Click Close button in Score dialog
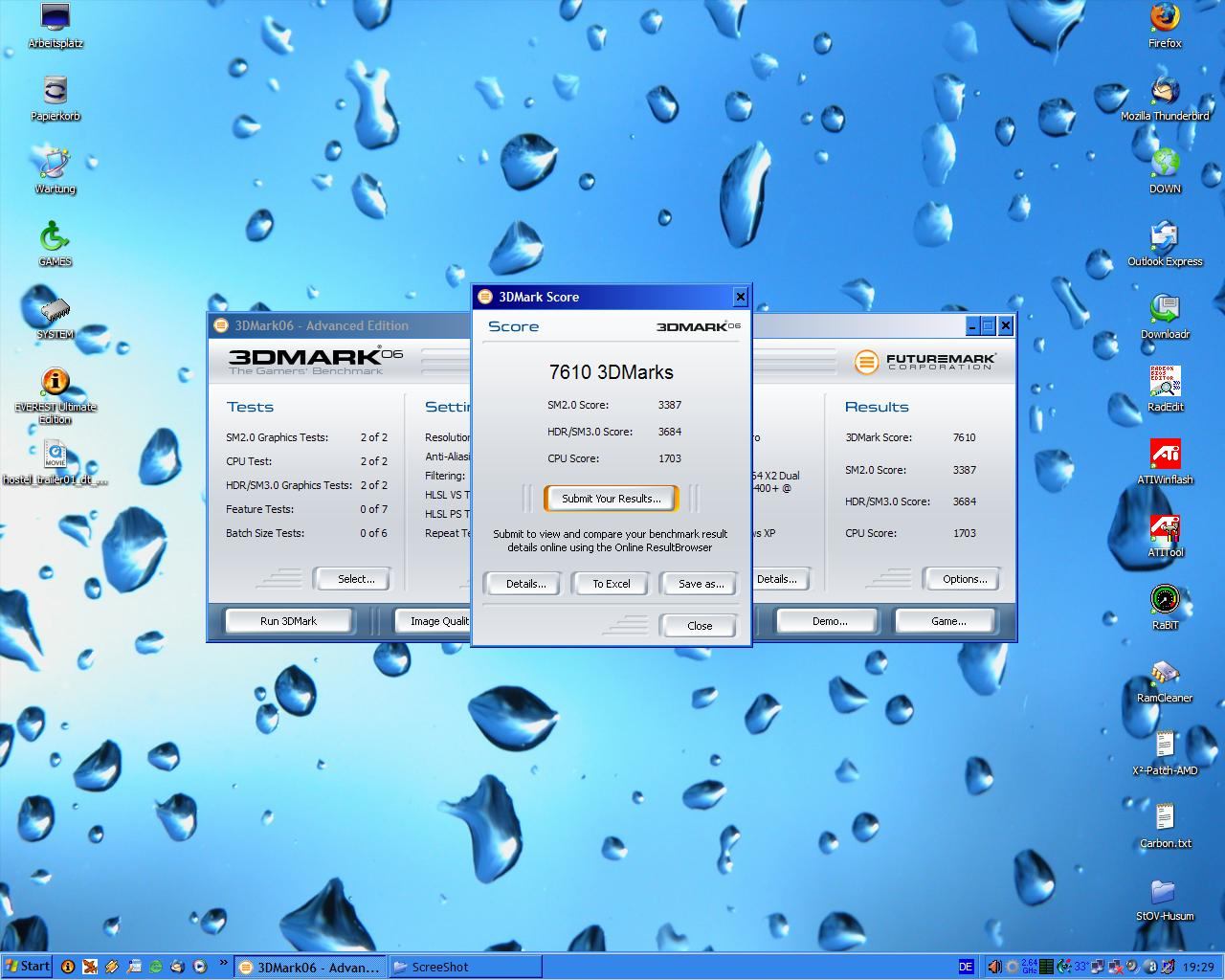This screenshot has width=1225, height=980. (x=700, y=626)
